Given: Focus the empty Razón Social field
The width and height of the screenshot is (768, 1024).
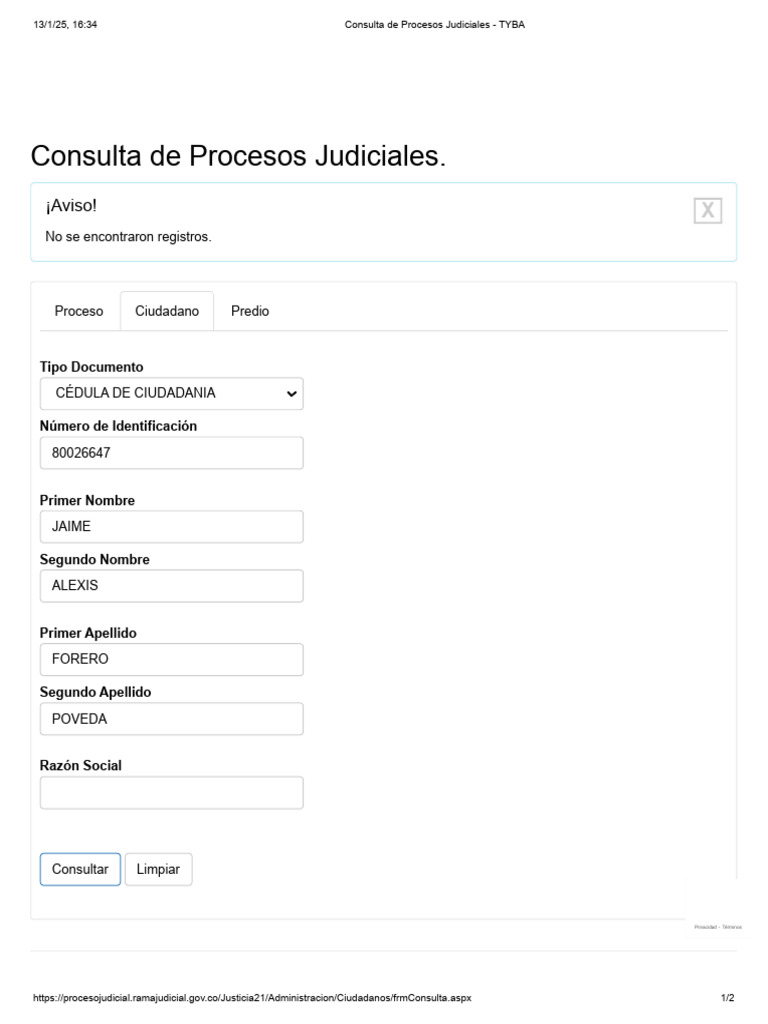Looking at the screenshot, I should point(171,793).
